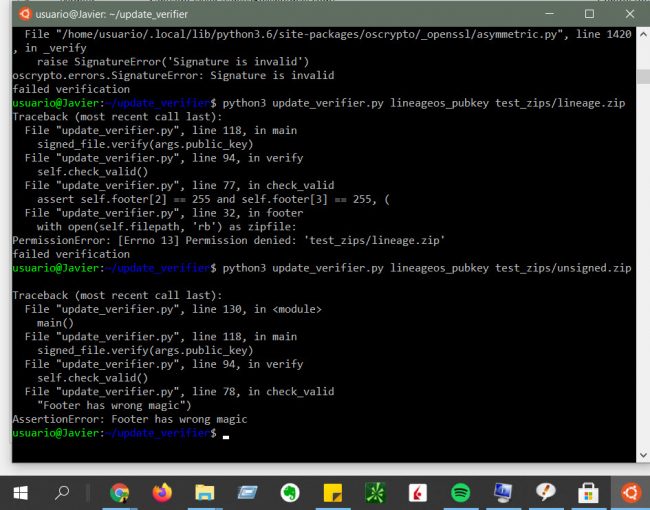Click the line 'raise SignatureError('Signature is invalid')'
The height and width of the screenshot is (510, 650).
(173, 62)
